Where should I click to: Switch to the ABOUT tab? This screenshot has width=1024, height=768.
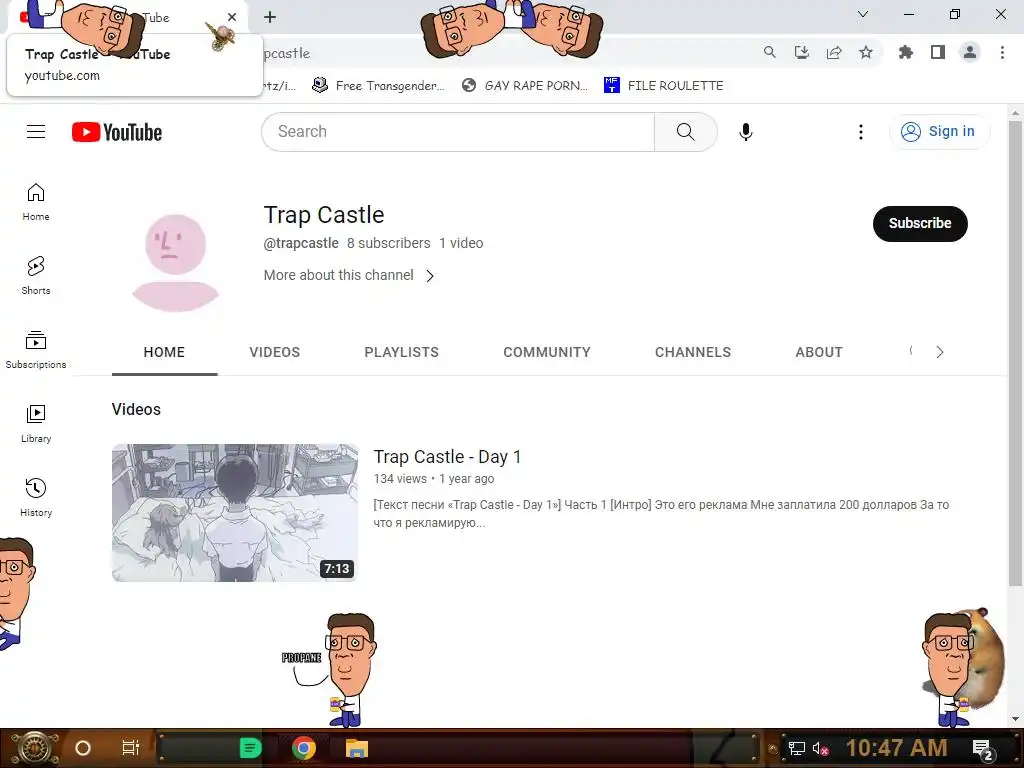pyautogui.click(x=819, y=353)
